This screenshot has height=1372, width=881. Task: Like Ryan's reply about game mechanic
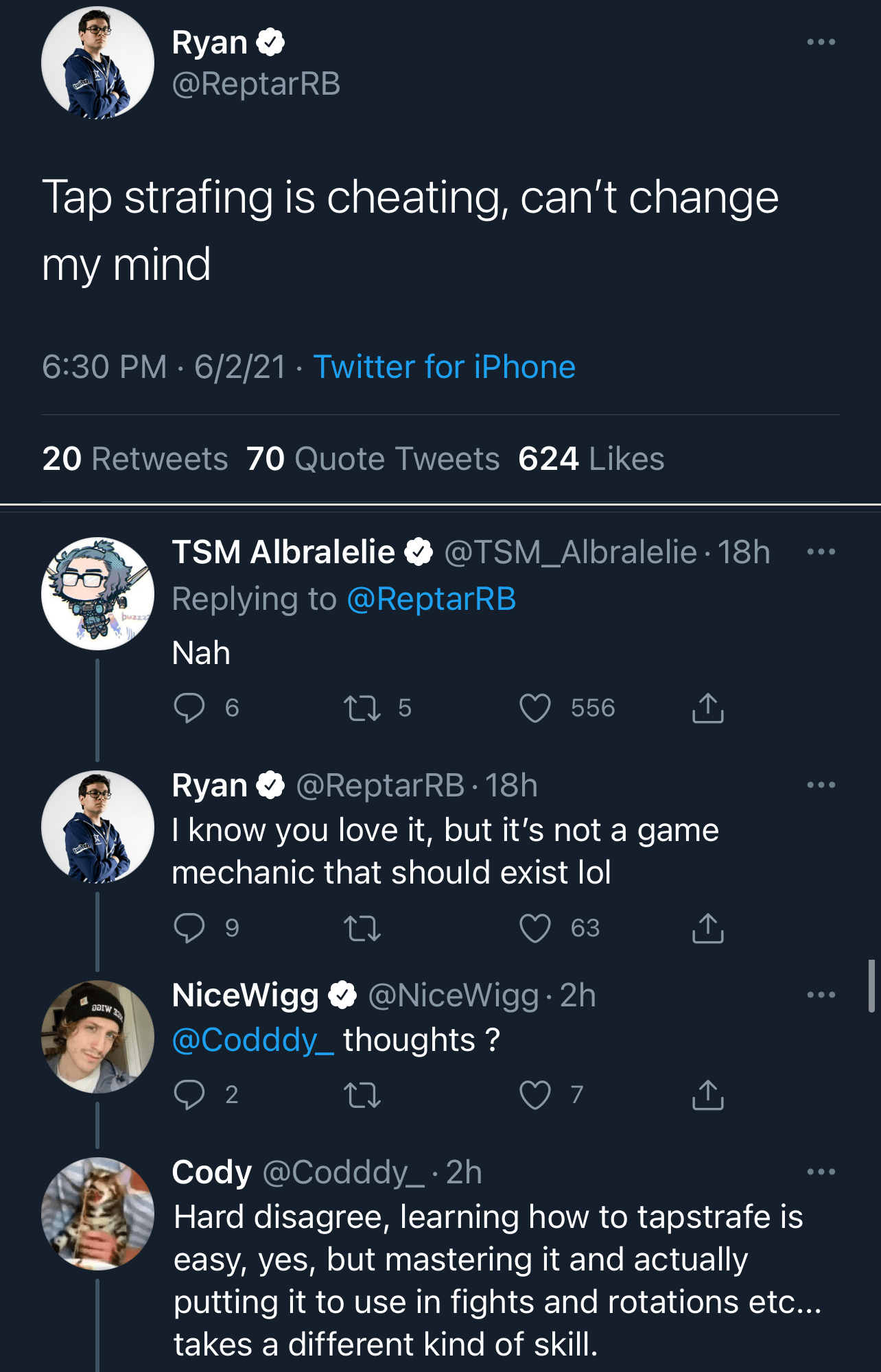click(537, 929)
